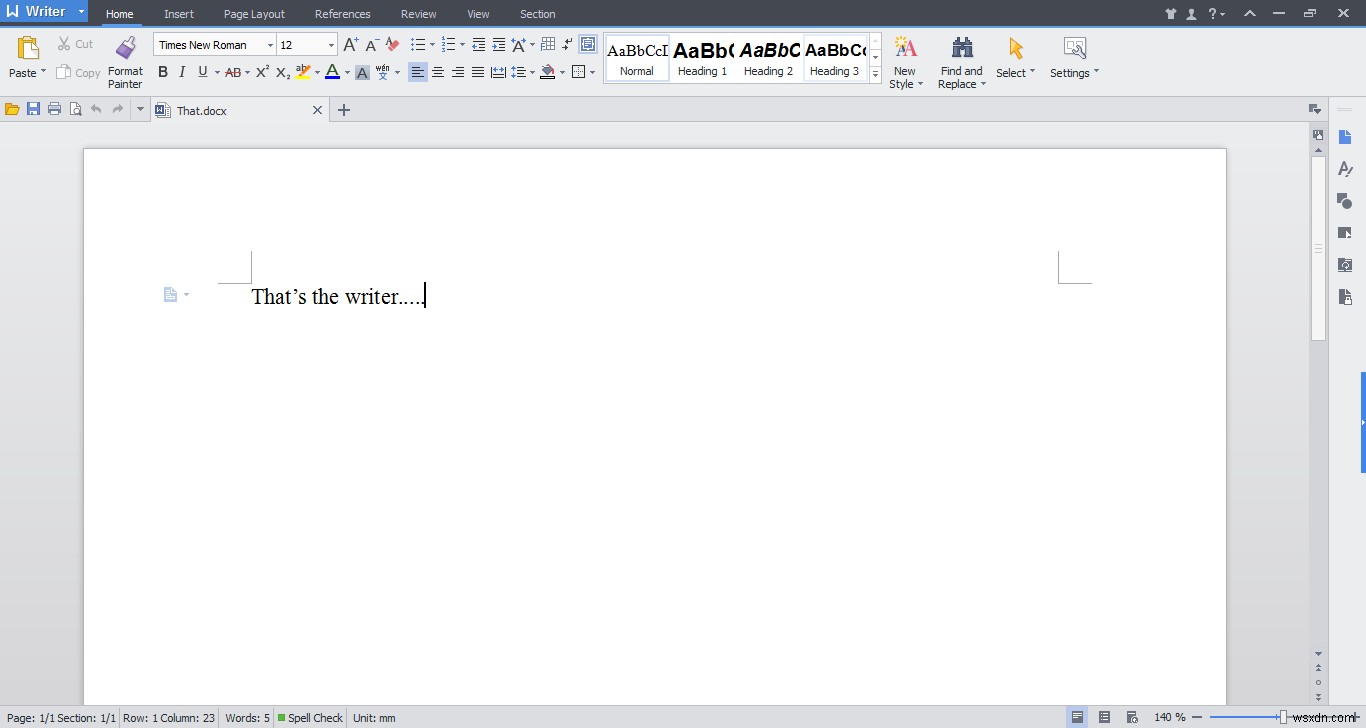The height and width of the screenshot is (728, 1366).
Task: Apply the Heading 1 style
Action: point(701,57)
